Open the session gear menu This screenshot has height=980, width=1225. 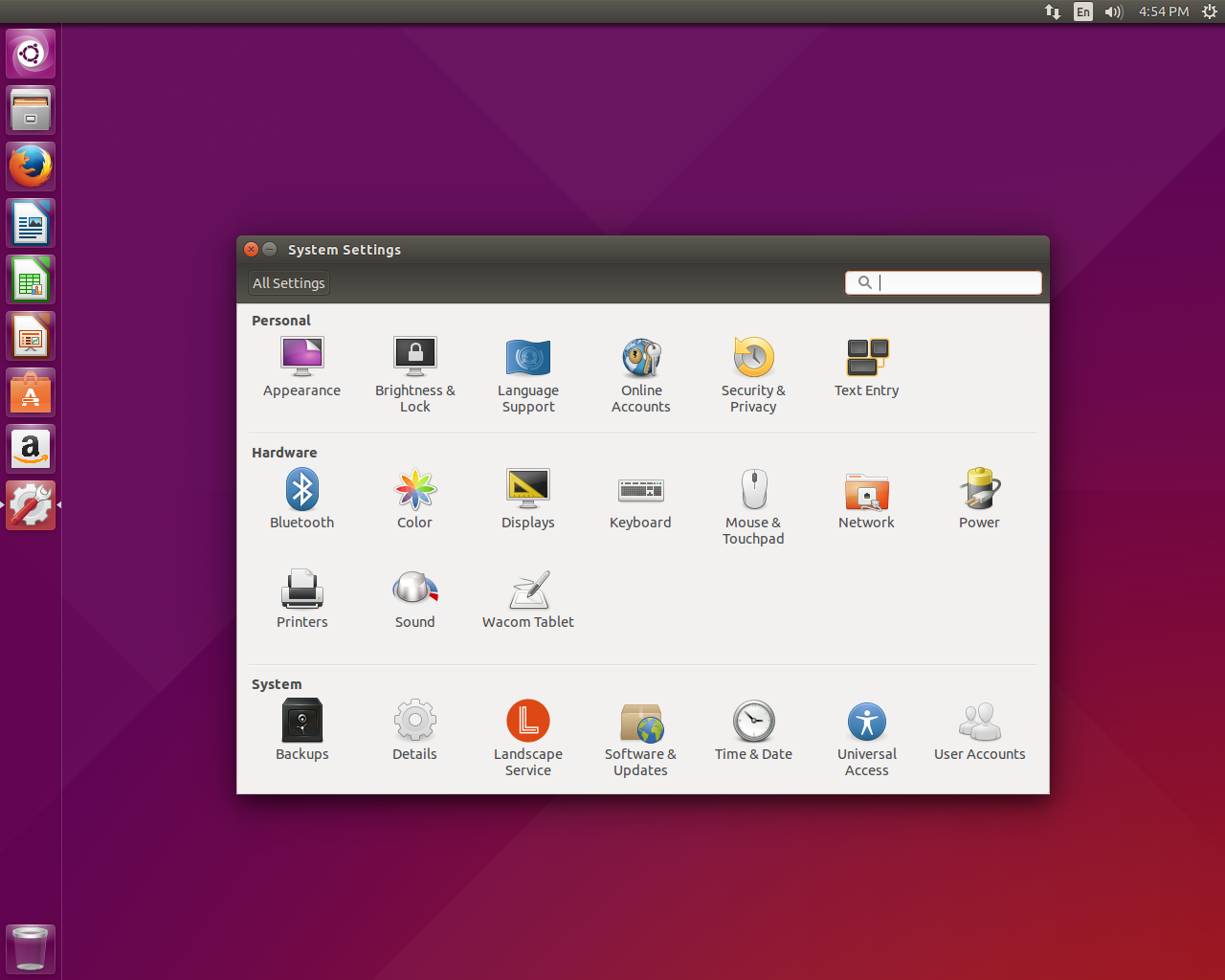[x=1210, y=11]
